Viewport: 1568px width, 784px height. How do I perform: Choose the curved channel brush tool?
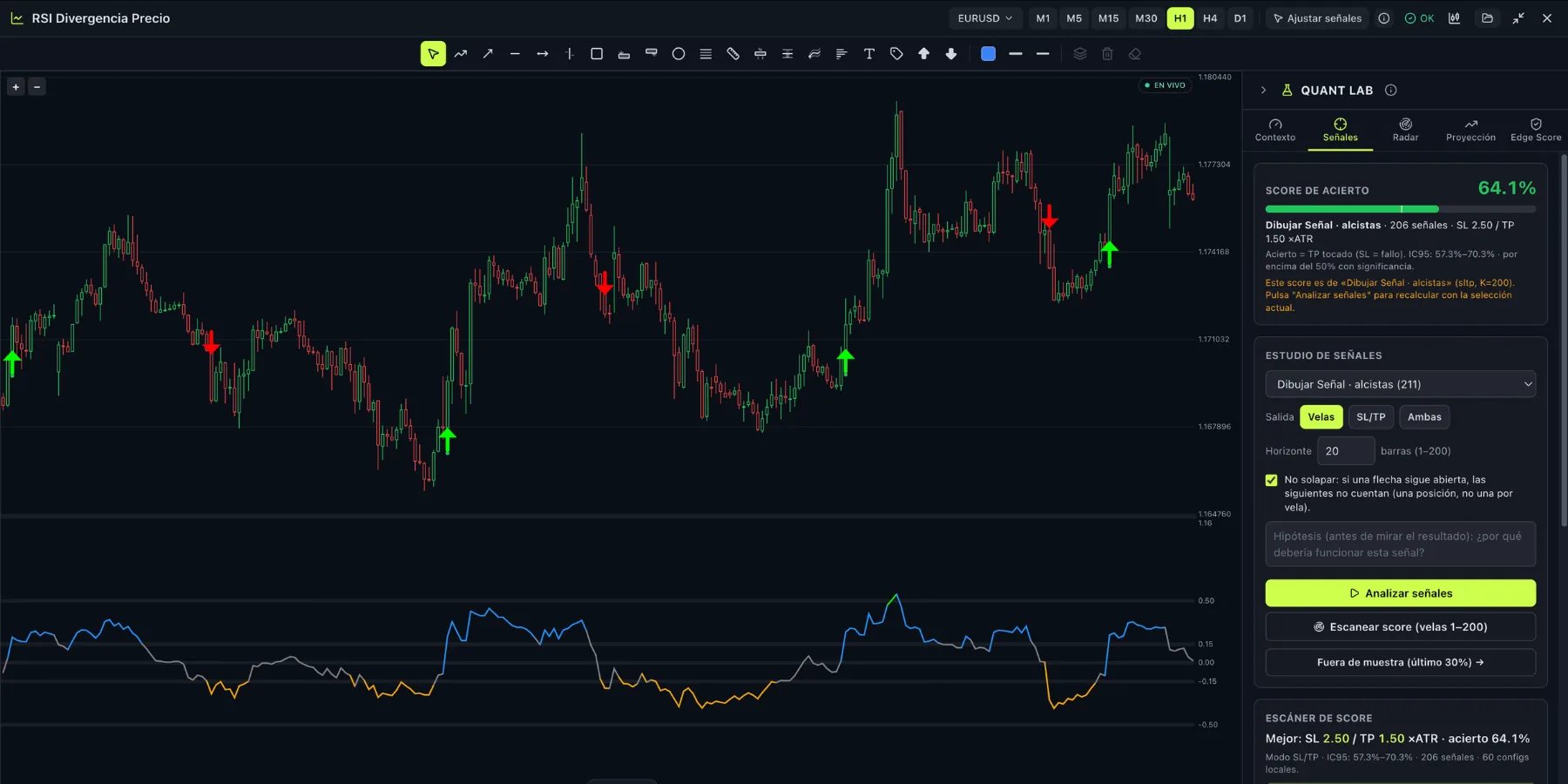pos(814,54)
